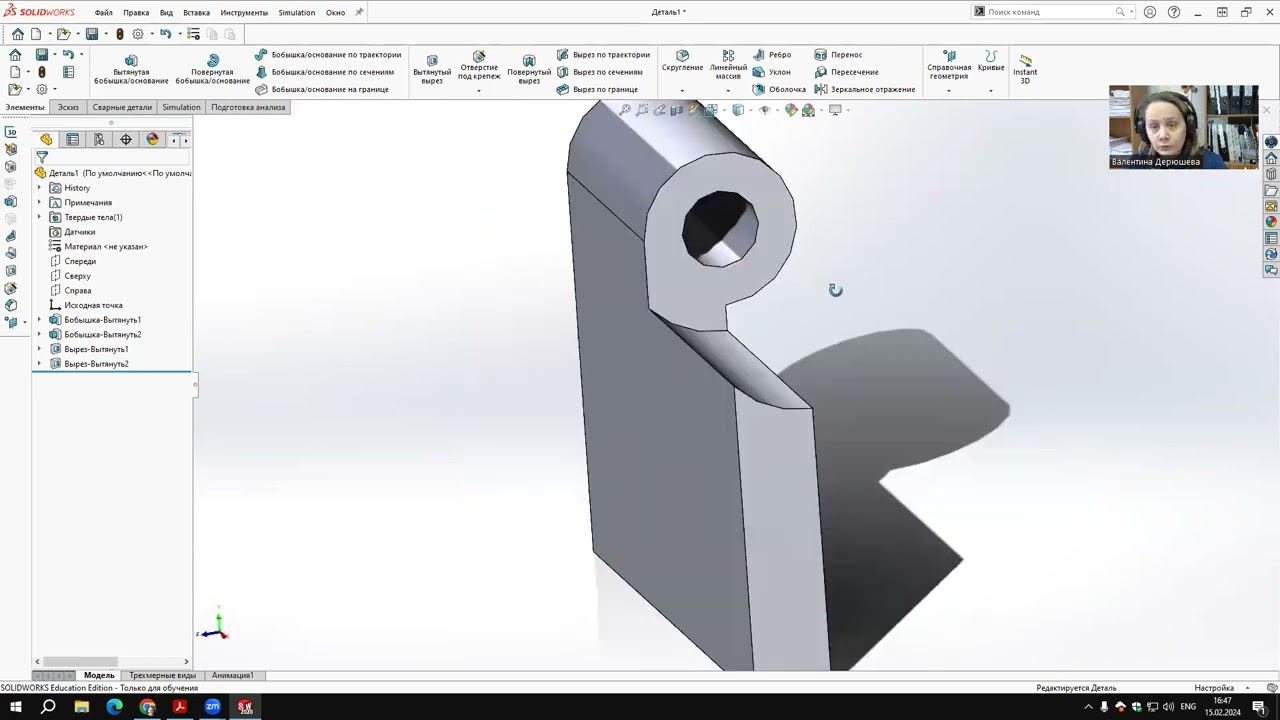Select the Вытянутая бобышка/основание tool
Image resolution: width=1280 pixels, height=720 pixels.
[x=131, y=70]
